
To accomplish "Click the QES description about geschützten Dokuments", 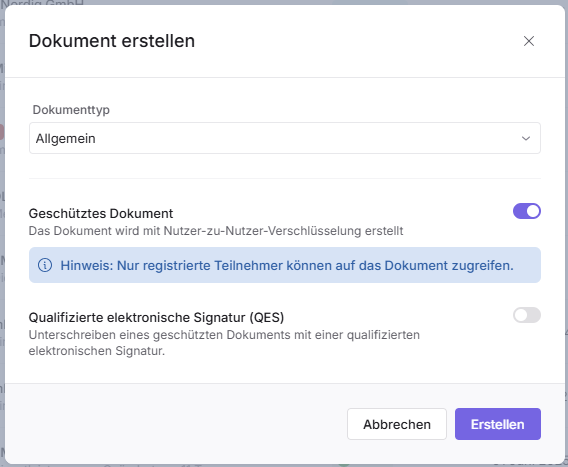I will click(224, 343).
